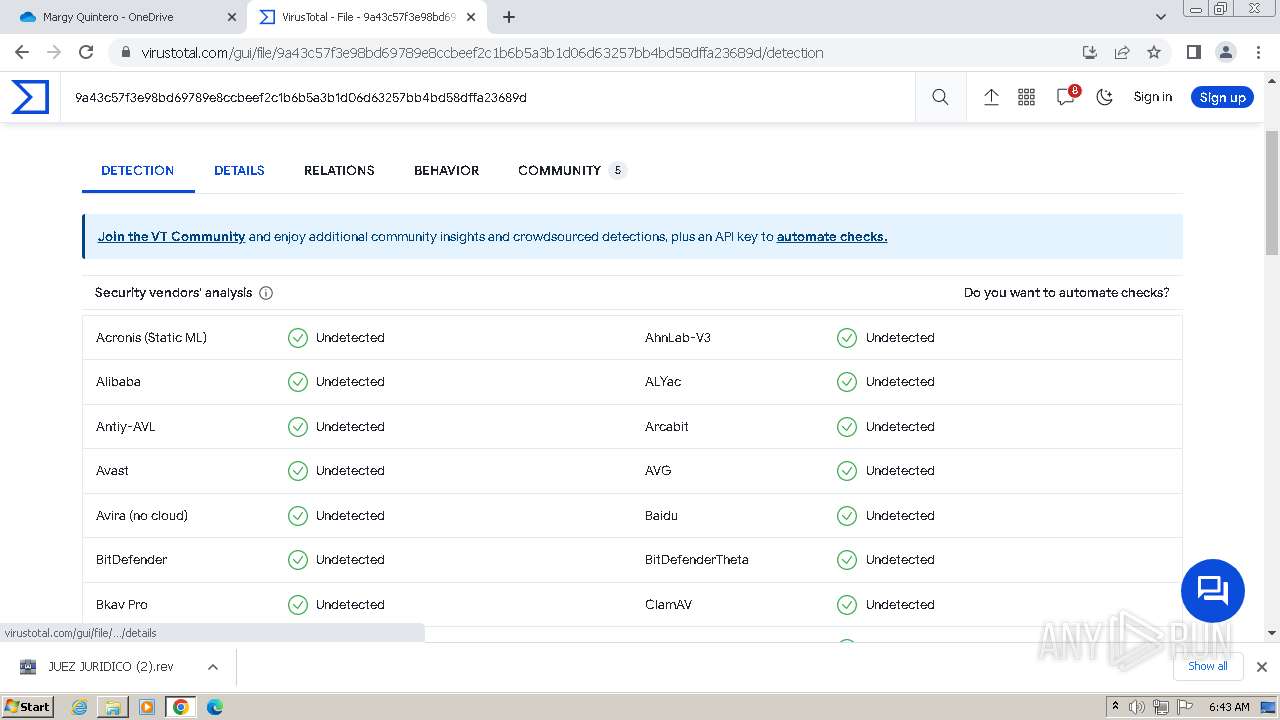Click Undetected status for Arcabit
Viewport: 1280px width, 720px height.
pyautogui.click(x=900, y=427)
